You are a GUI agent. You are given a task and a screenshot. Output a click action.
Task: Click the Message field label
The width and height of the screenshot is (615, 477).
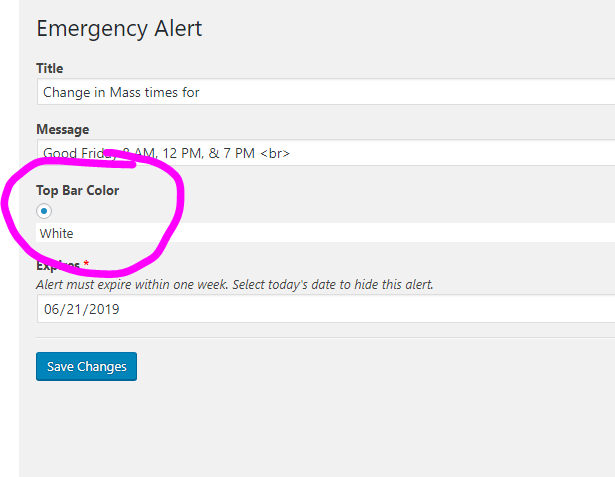tap(63, 129)
